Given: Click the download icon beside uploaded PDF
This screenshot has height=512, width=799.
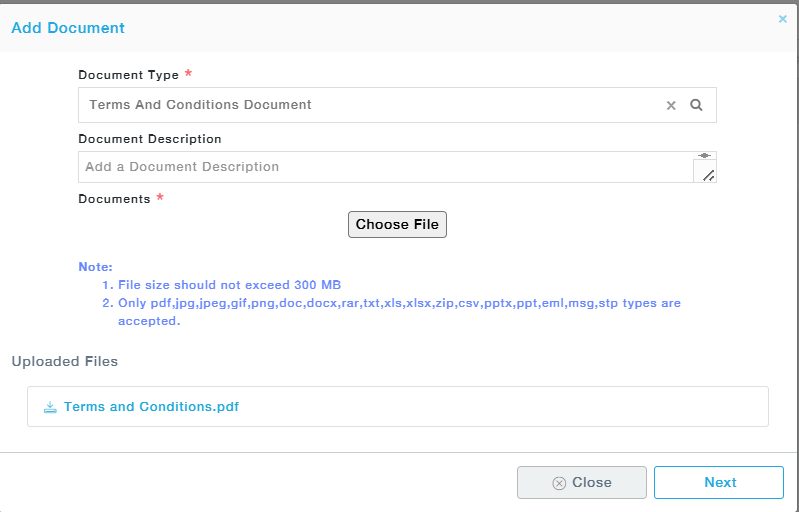Looking at the screenshot, I should [50, 407].
